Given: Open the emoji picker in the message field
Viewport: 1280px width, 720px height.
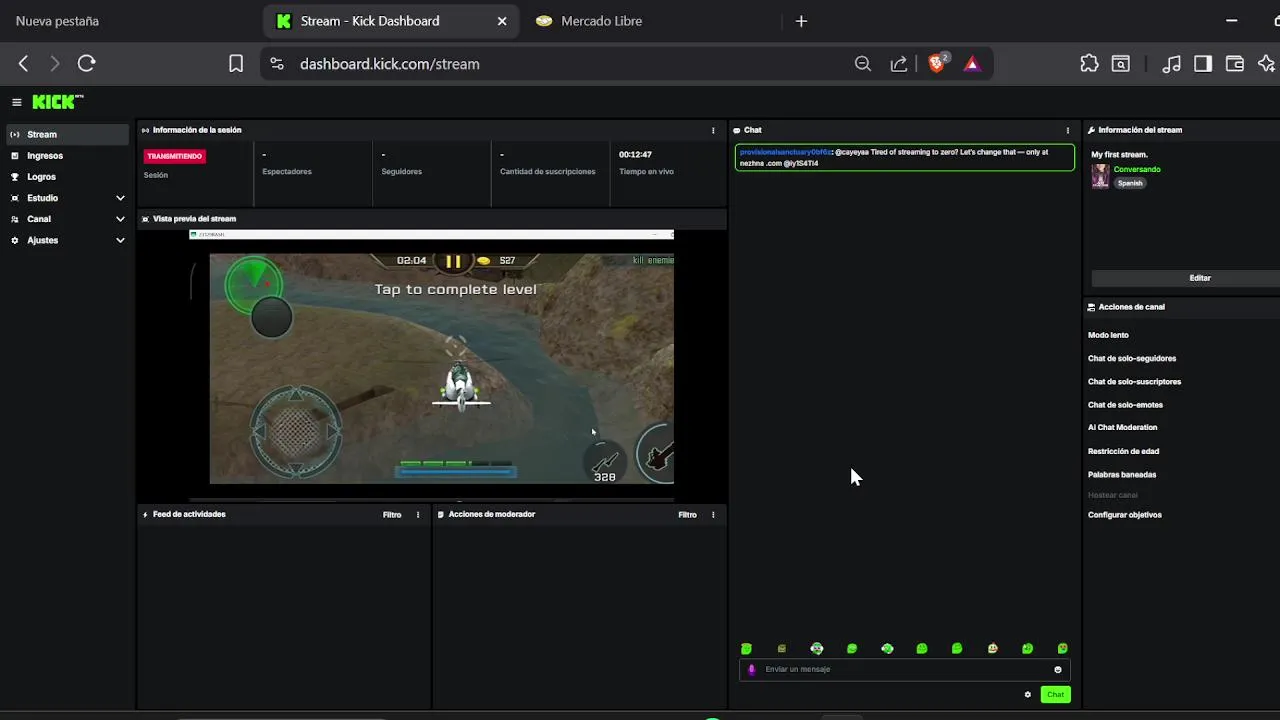Looking at the screenshot, I should (1058, 670).
